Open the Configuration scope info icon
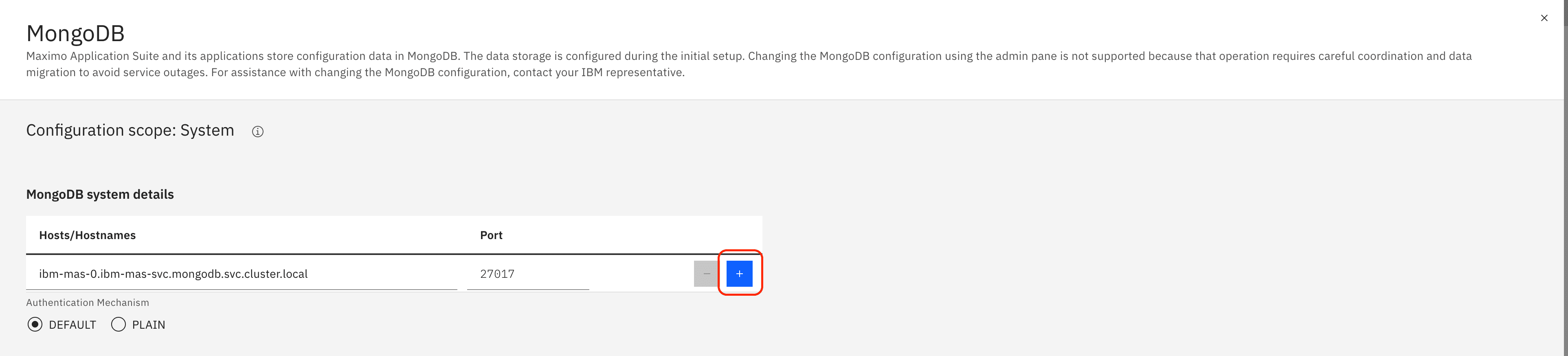This screenshot has height=356, width=1568. pyautogui.click(x=257, y=132)
